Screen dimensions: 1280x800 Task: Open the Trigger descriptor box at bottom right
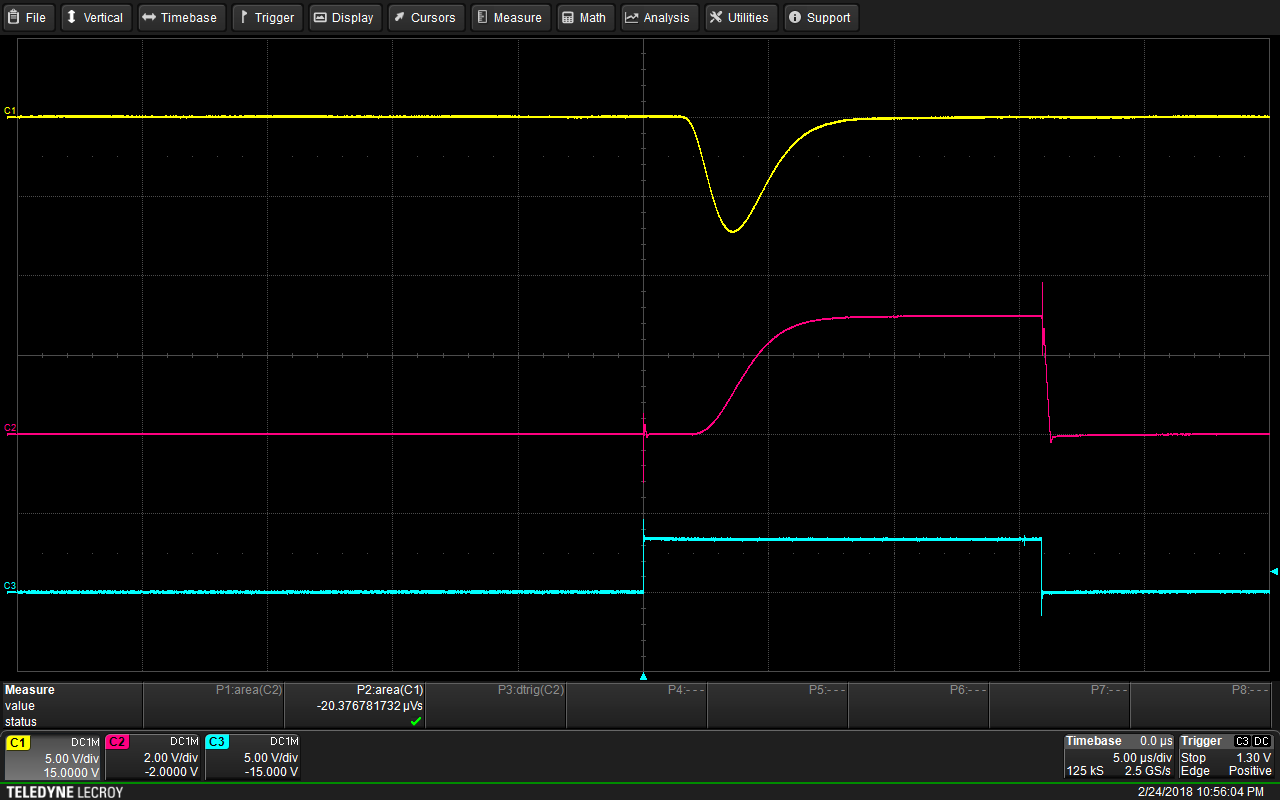coord(1226,757)
